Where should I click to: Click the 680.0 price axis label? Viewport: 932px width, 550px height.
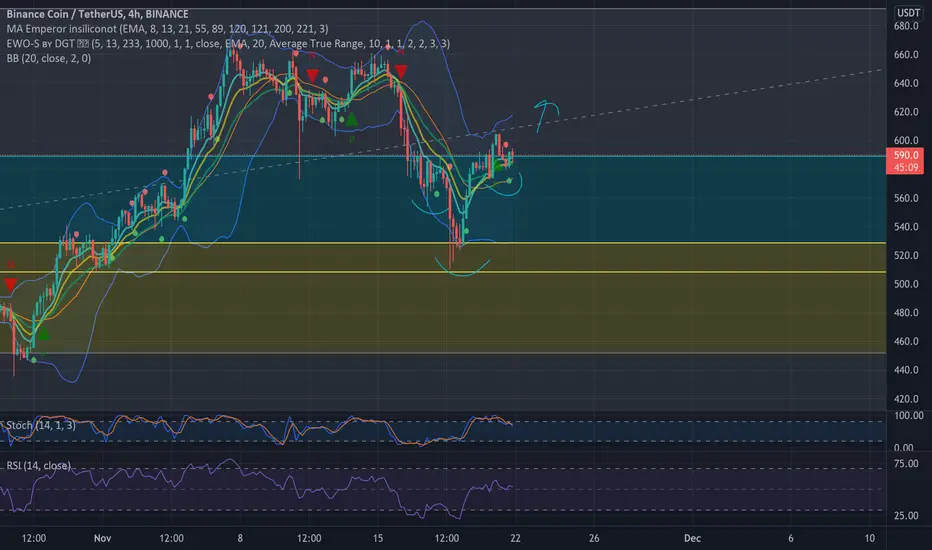click(906, 26)
